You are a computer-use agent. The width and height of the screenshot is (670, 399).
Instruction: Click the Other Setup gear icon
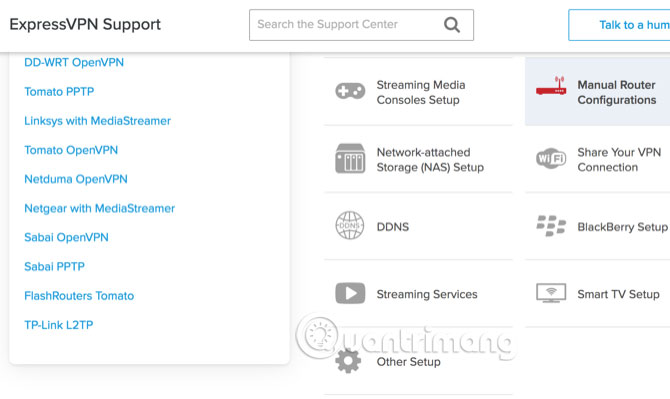[348, 361]
